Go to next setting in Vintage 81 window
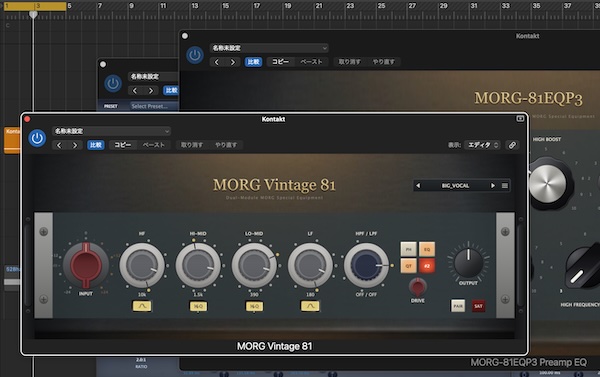 75,145
